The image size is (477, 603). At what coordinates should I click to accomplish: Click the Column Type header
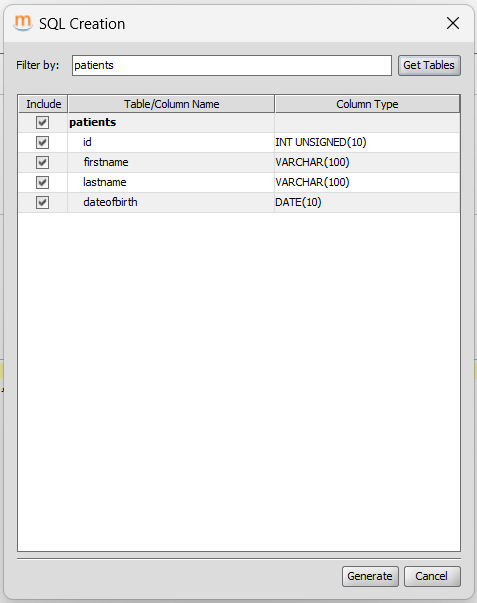tap(367, 104)
